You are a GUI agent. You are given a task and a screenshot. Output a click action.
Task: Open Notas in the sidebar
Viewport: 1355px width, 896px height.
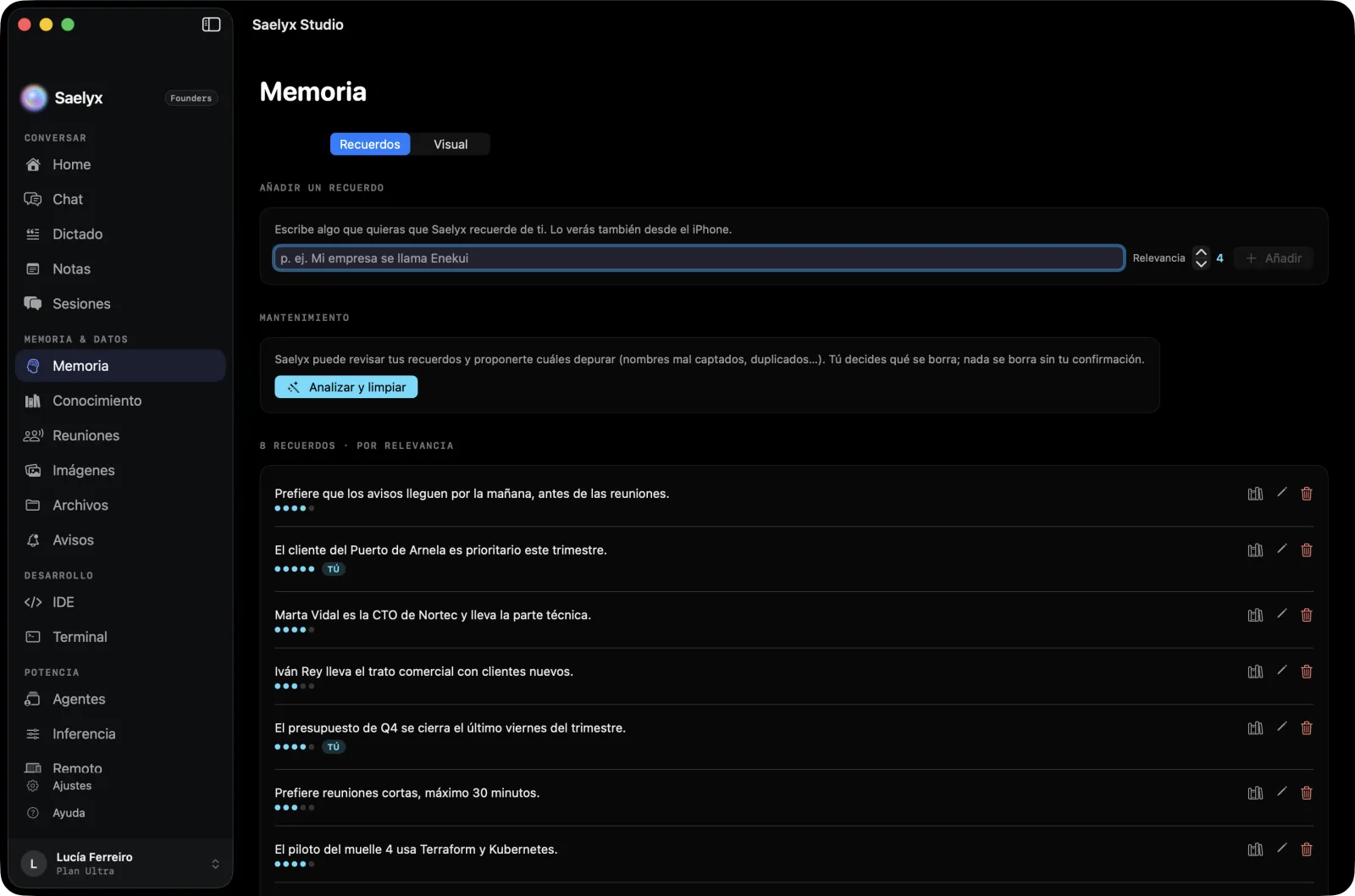click(120, 268)
